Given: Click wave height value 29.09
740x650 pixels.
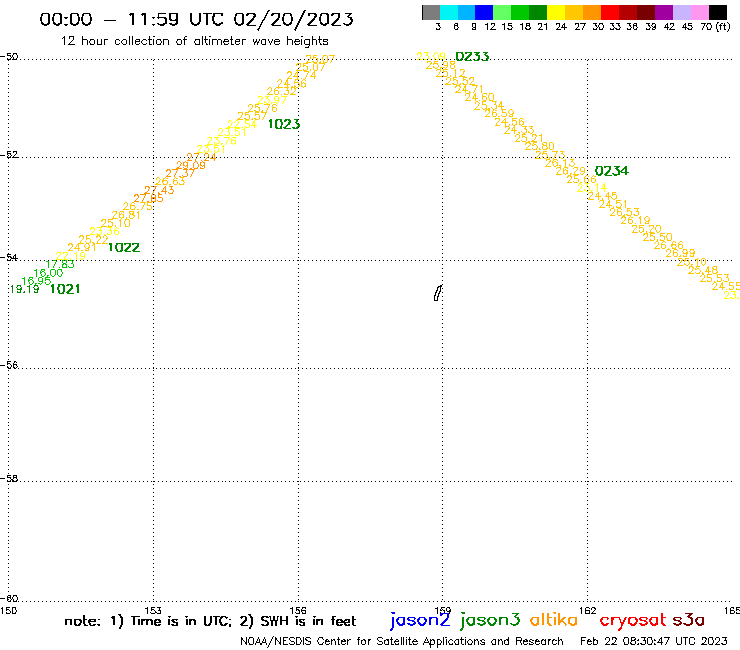Looking at the screenshot, I should [x=191, y=165].
